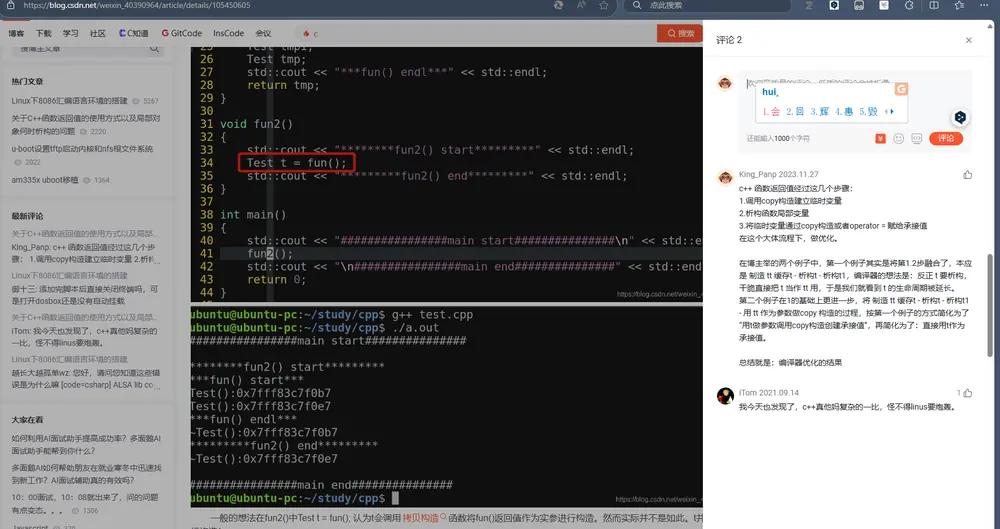Open emoji picker in comment box
Viewport: 1000px width, 529px height.
[899, 138]
